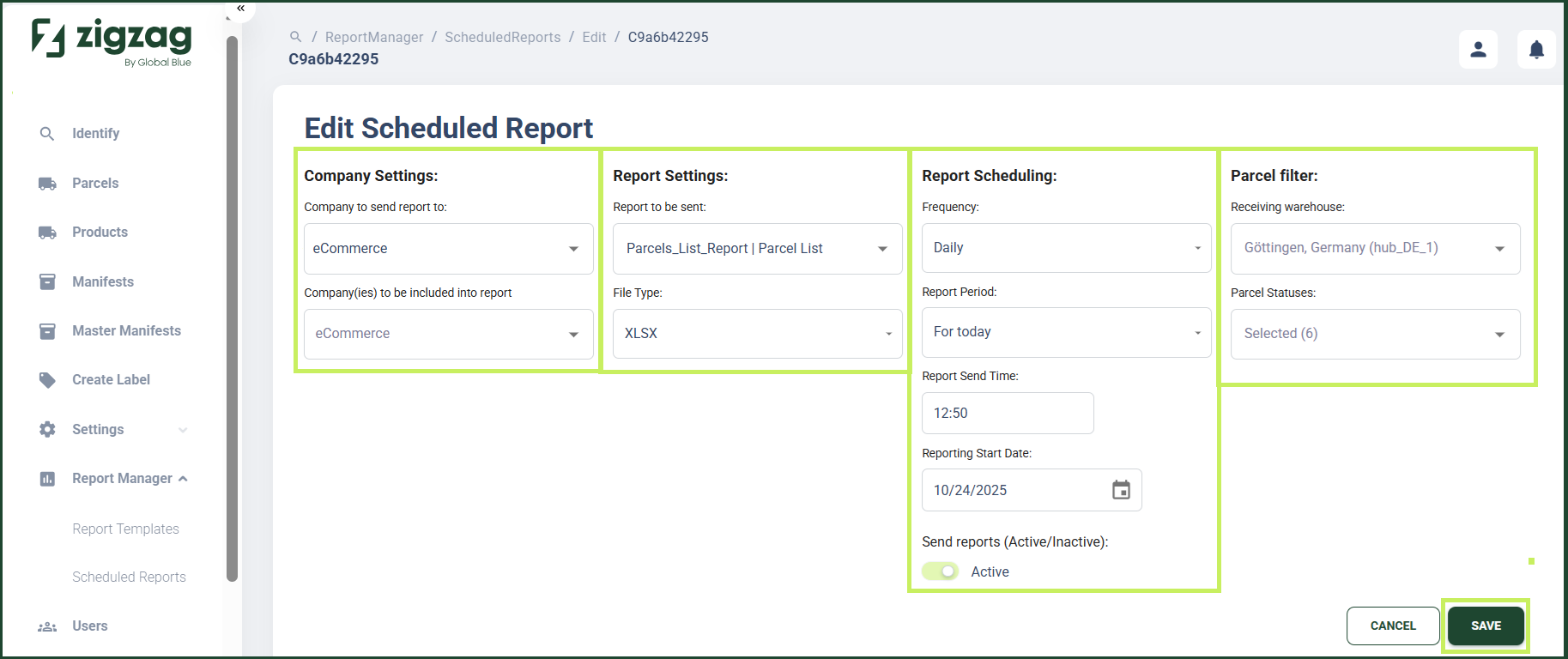Click the sidebar vertical scrollbar
The width and height of the screenshot is (1568, 659).
coord(232,309)
